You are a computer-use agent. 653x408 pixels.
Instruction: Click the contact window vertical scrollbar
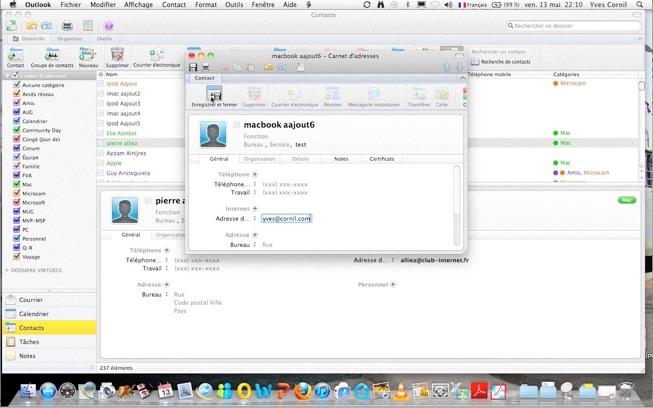(x=457, y=204)
